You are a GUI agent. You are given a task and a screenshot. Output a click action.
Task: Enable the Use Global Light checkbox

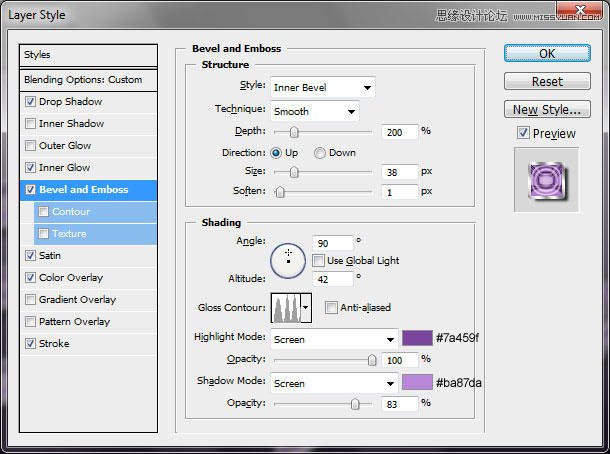[318, 260]
